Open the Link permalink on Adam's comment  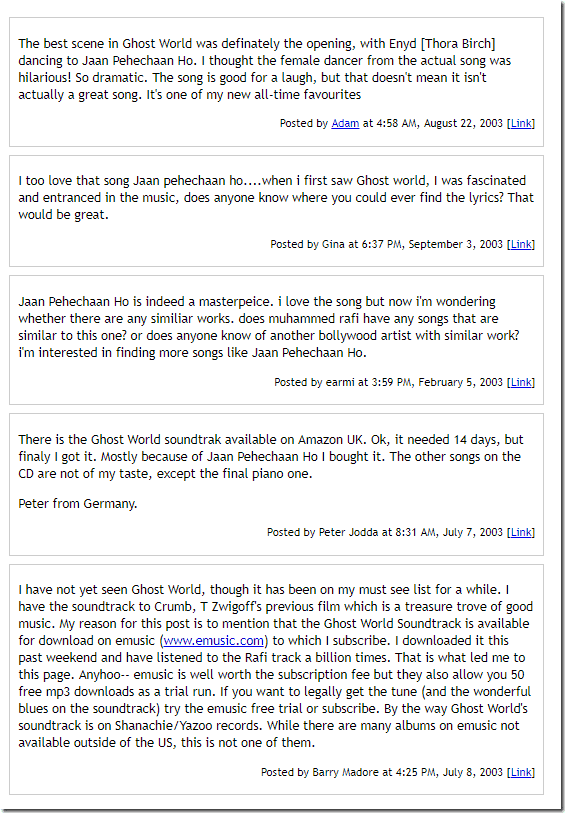[521, 123]
